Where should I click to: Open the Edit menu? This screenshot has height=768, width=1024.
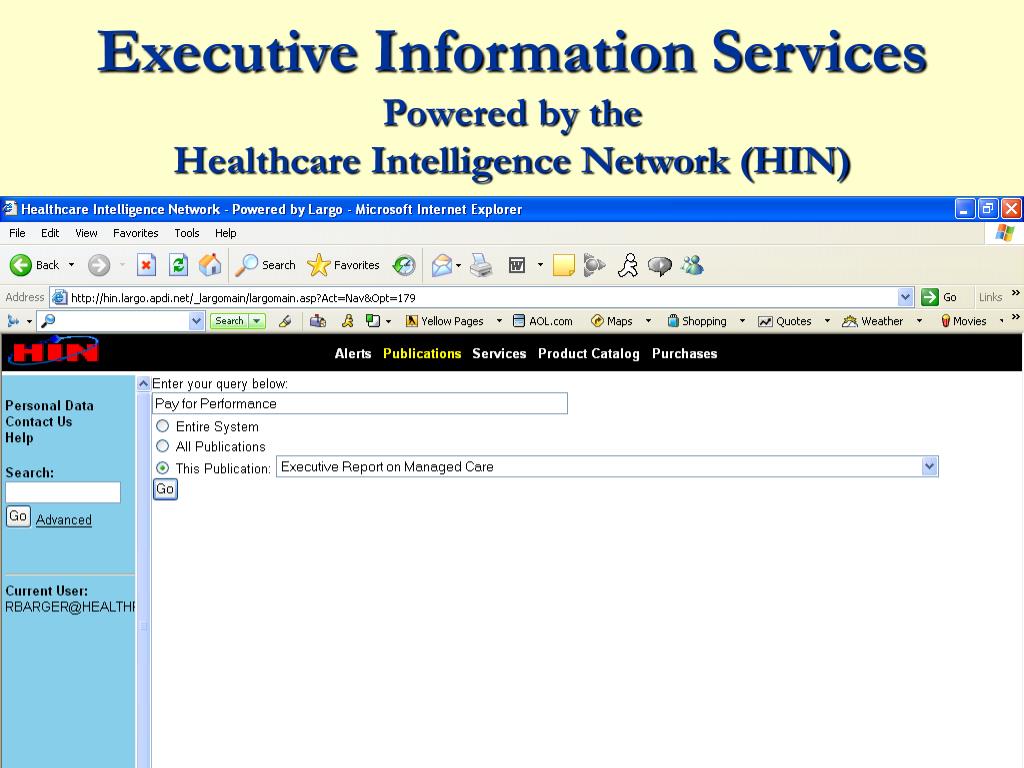coord(50,233)
